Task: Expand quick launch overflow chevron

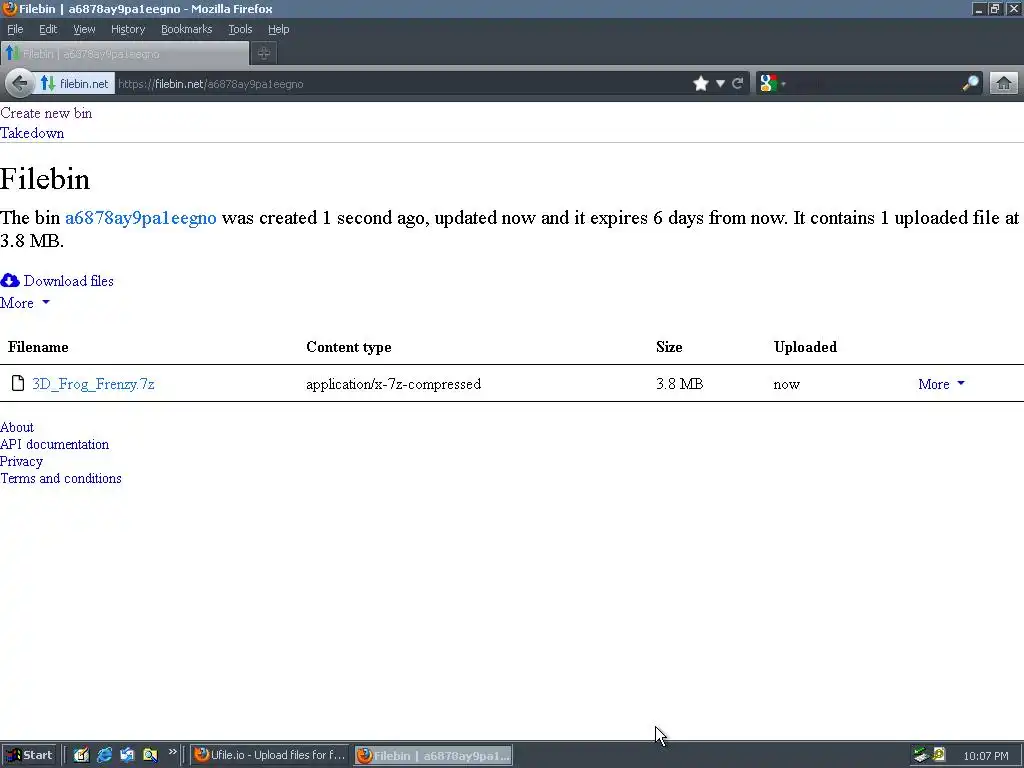Action: pos(172,752)
